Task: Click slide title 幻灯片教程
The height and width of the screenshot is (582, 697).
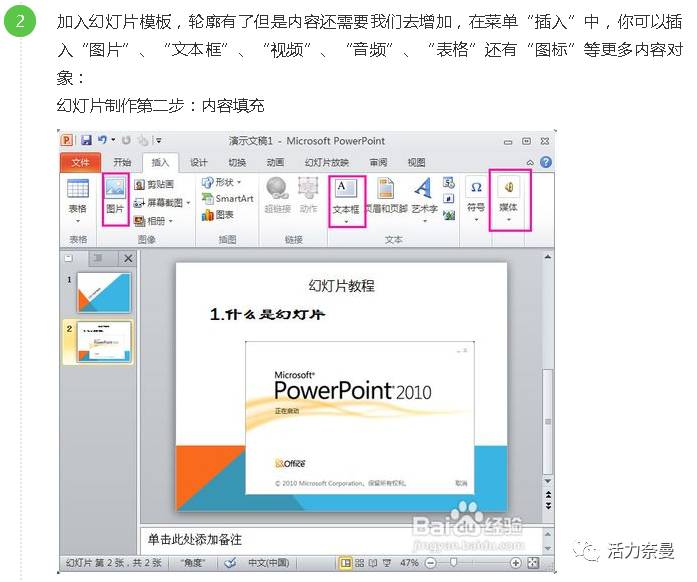Action: point(341,286)
